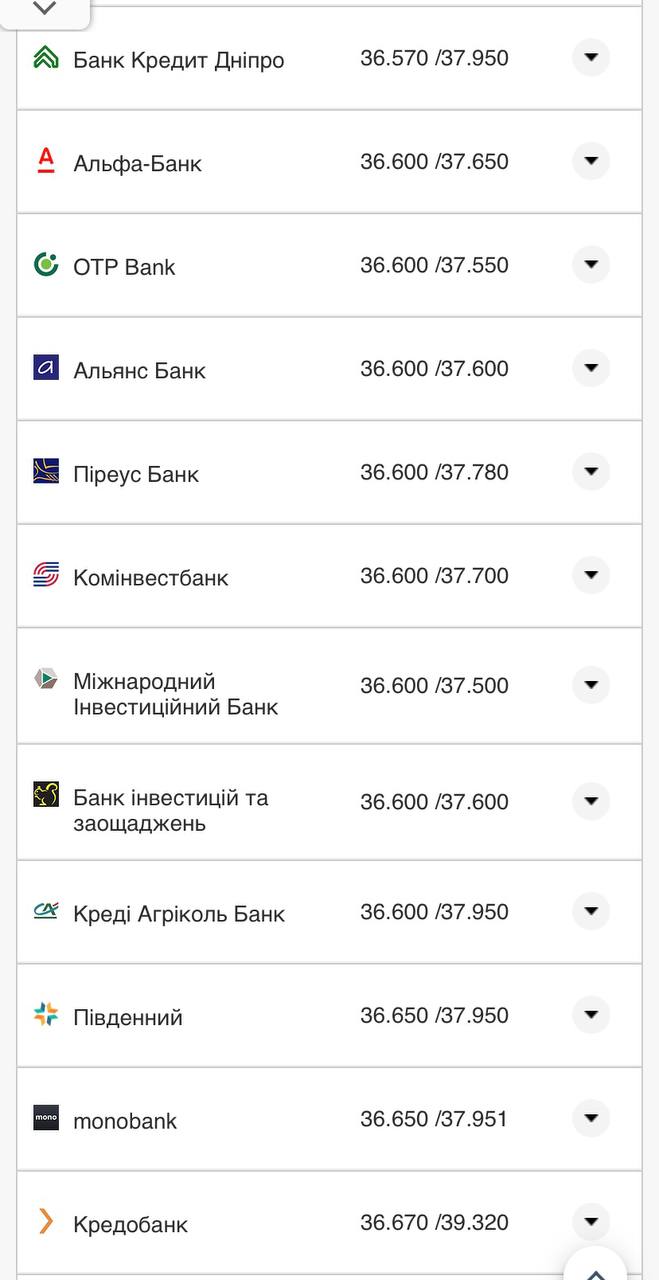This screenshot has height=1280, width=659.
Task: Click the 36.600 /37.780 rate for Піреус Банк
Action: (436, 471)
